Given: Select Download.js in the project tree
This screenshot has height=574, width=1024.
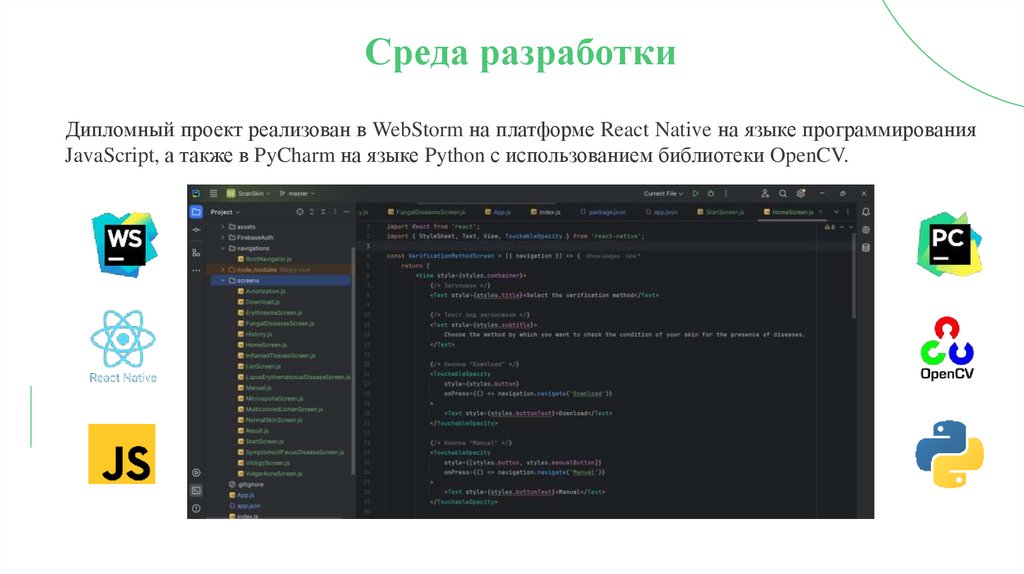Looking at the screenshot, I should coord(259,302).
